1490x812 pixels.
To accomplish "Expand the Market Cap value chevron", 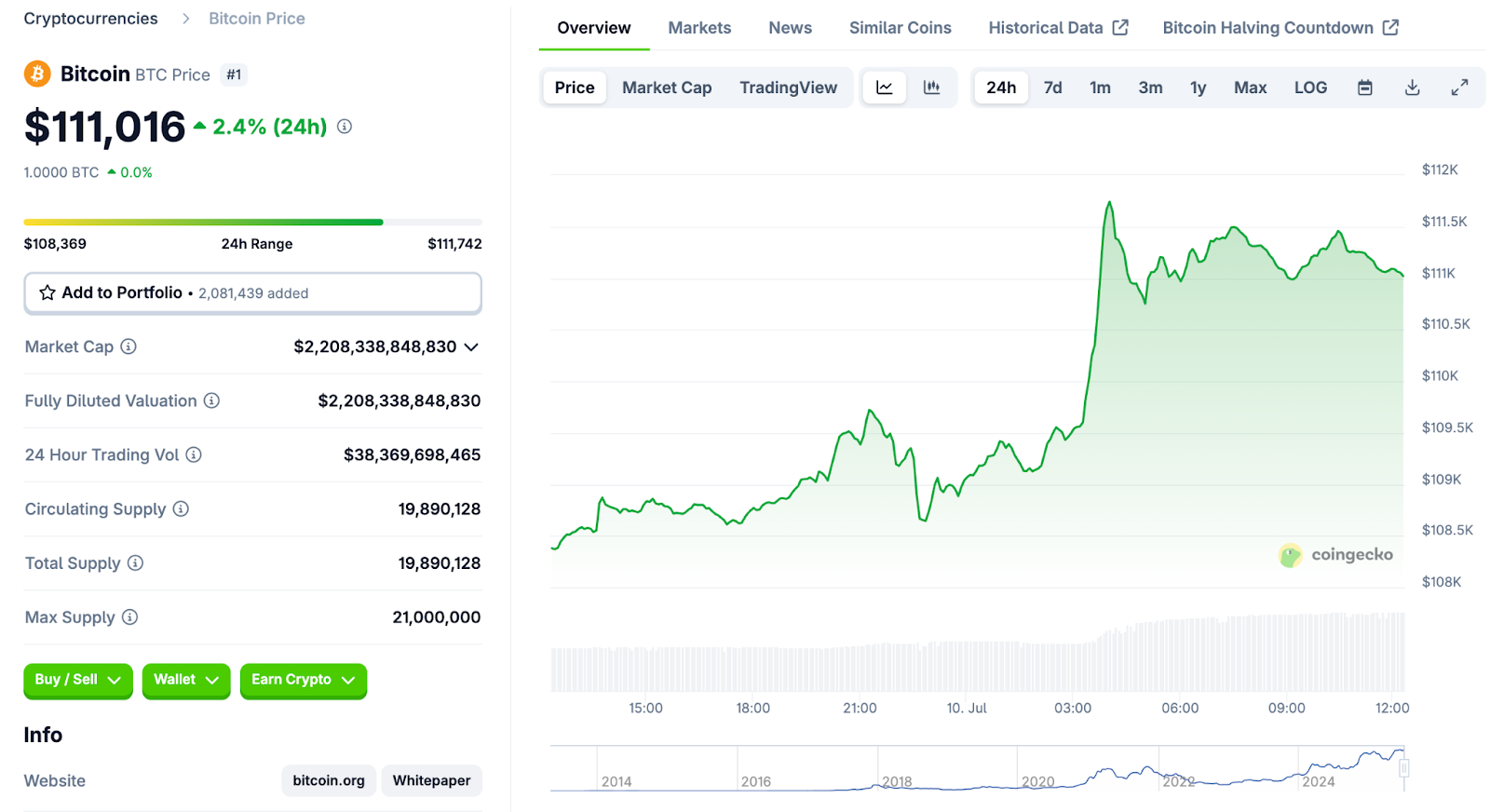I will [471, 347].
